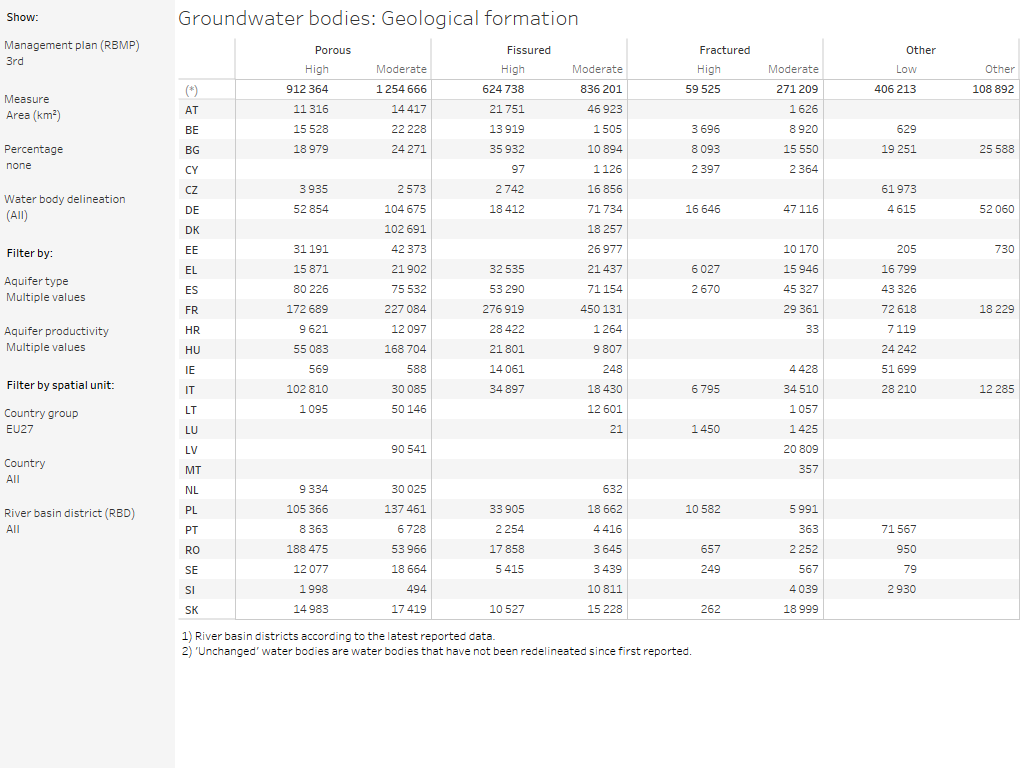Select the BG country row label
This screenshot has height=768, width=1024.
pos(192,150)
